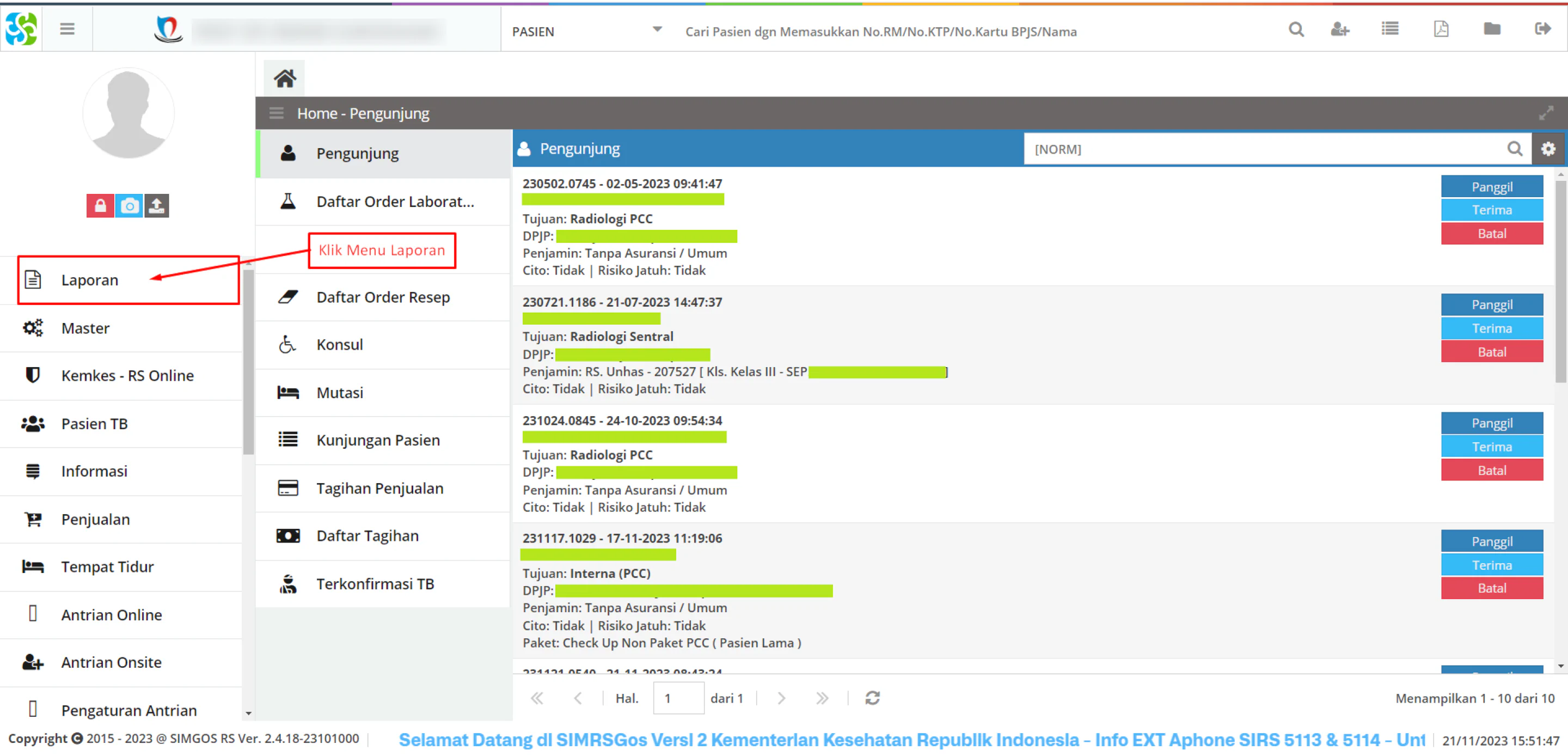Select the Konsul tab

(384, 345)
